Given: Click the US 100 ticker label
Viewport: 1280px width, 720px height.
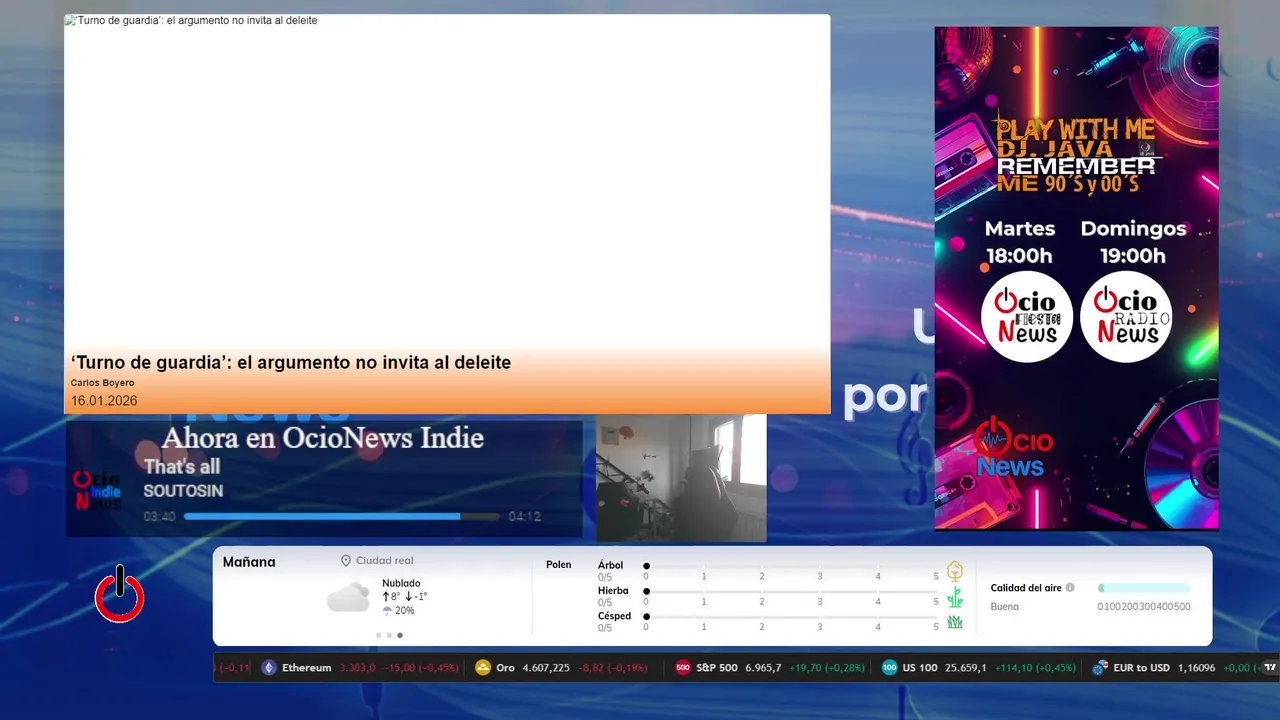Looking at the screenshot, I should click(x=920, y=668).
